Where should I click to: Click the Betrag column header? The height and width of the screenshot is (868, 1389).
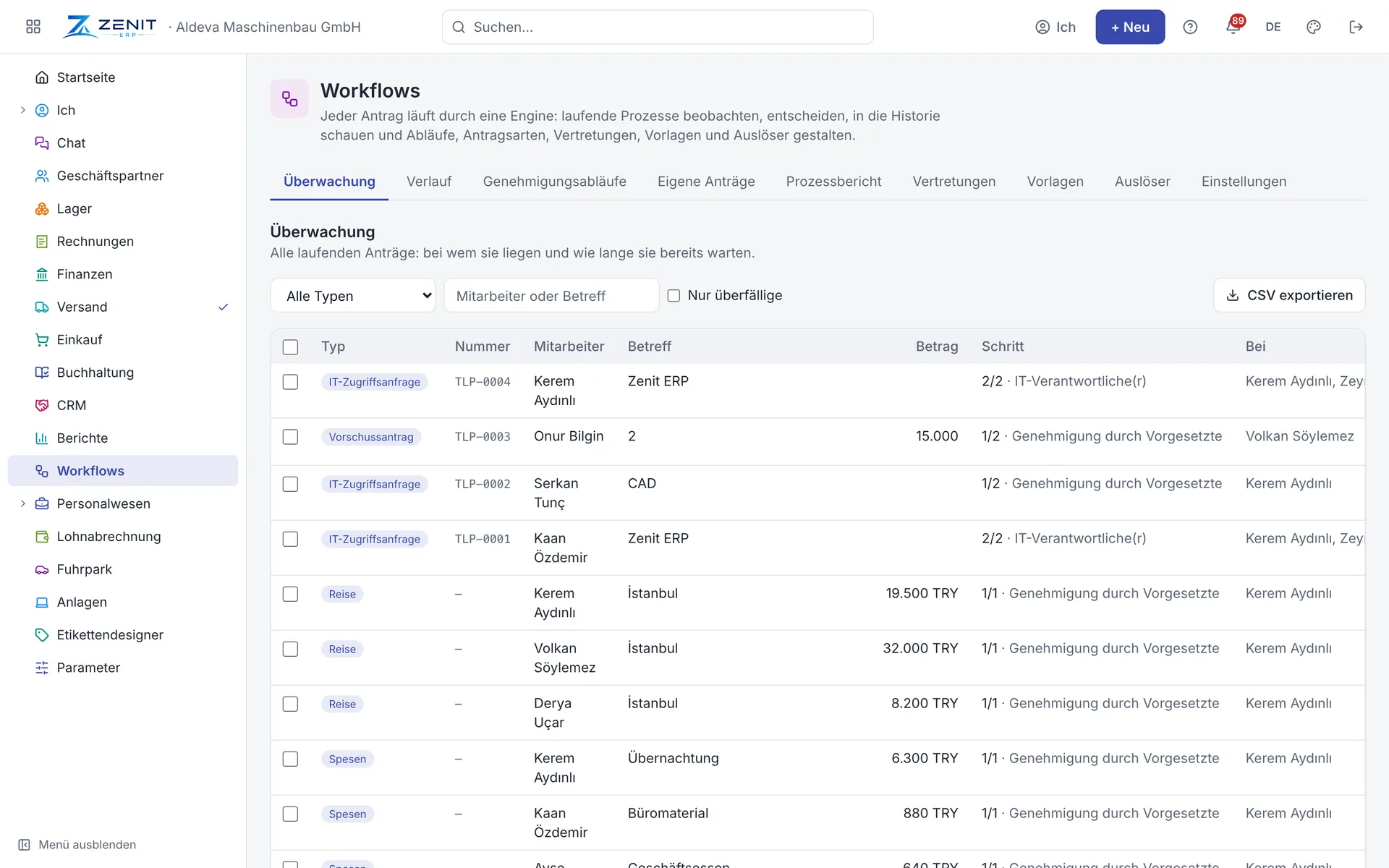tap(937, 346)
